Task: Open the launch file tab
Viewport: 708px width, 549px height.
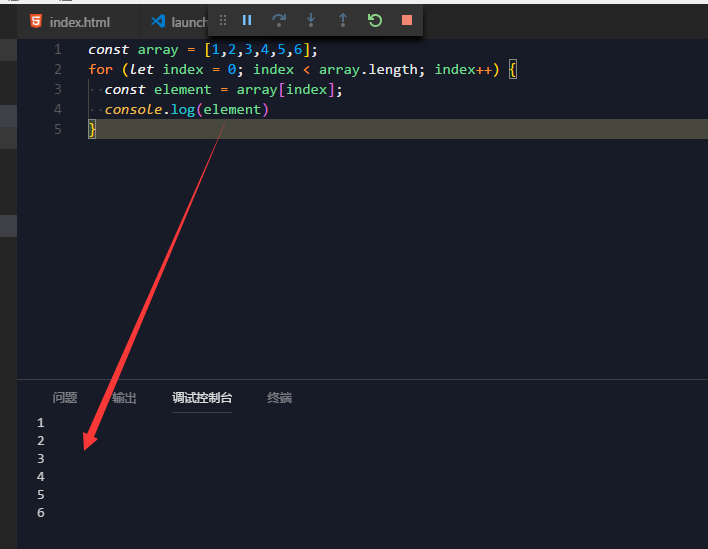Action: 179,22
